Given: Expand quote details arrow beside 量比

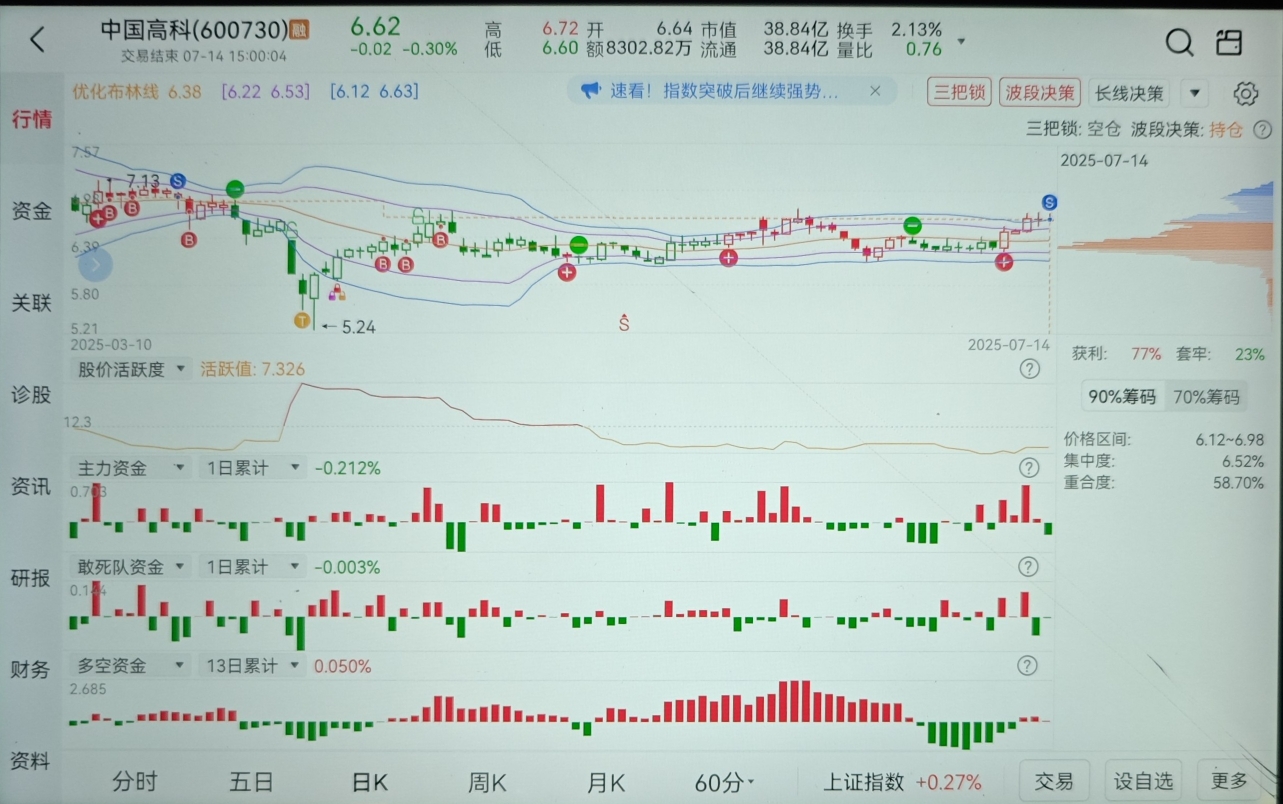Looking at the screenshot, I should [961, 42].
